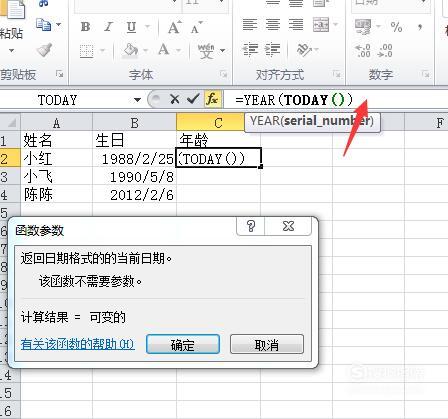Toggle Italic formatting button

pos(108,27)
